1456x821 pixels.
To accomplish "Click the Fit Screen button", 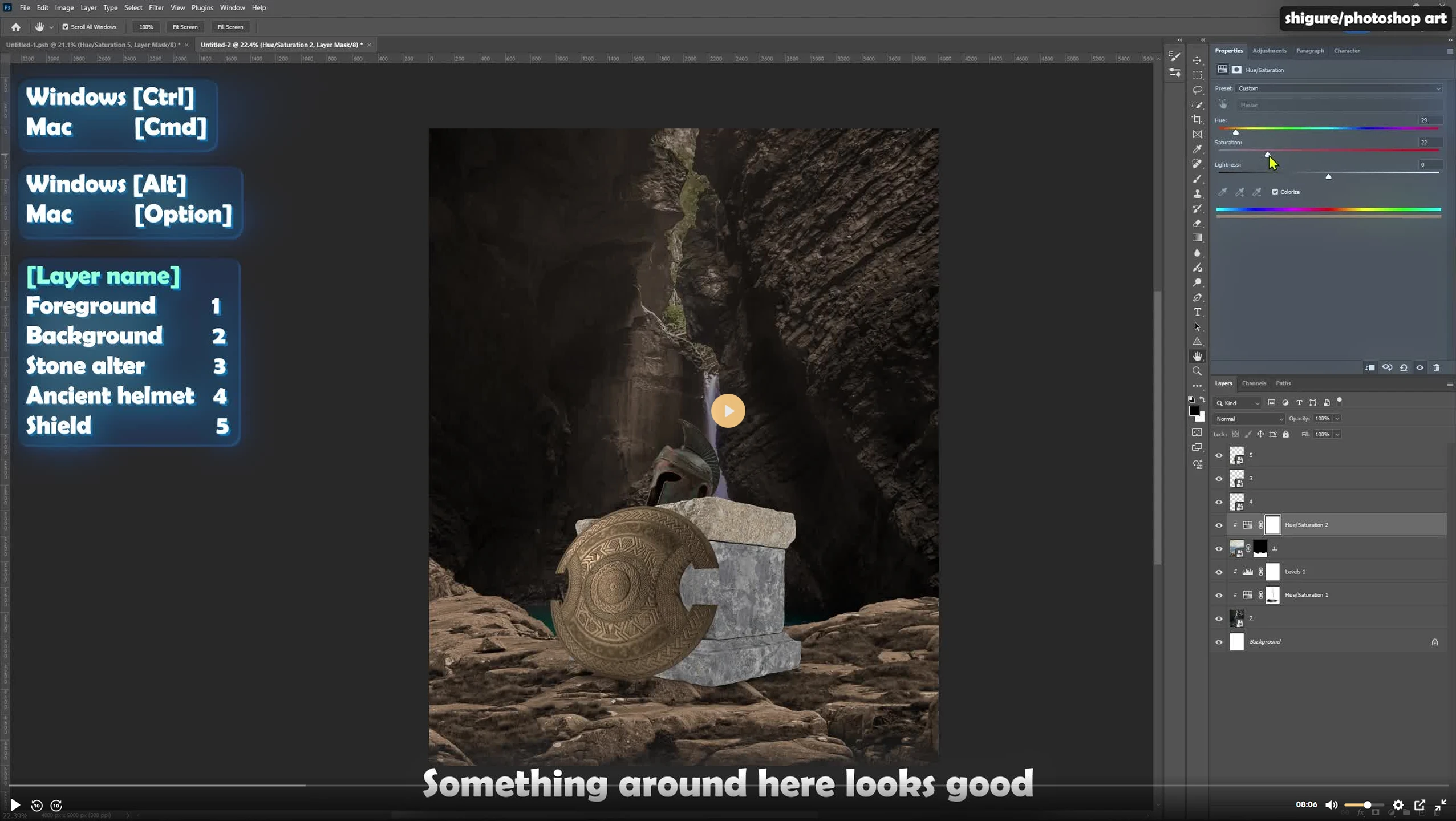I will click(185, 27).
